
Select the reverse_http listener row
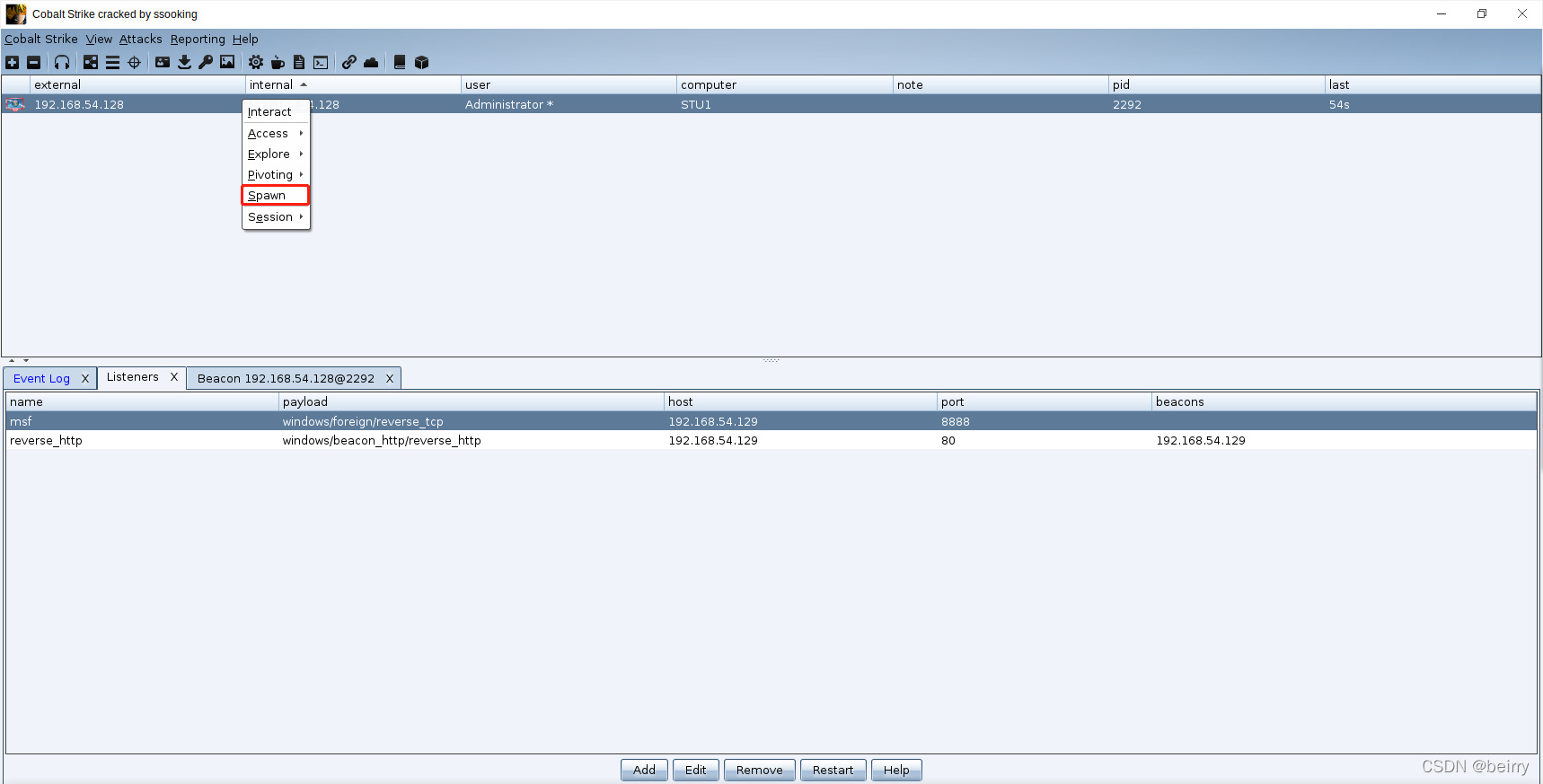tap(771, 440)
